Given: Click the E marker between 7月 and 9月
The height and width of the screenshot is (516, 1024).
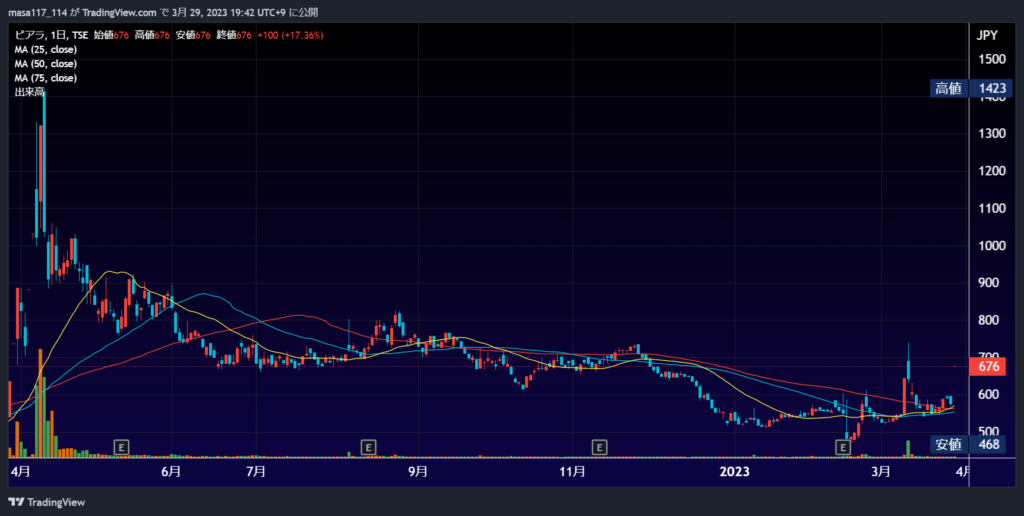Looking at the screenshot, I should 368,447.
